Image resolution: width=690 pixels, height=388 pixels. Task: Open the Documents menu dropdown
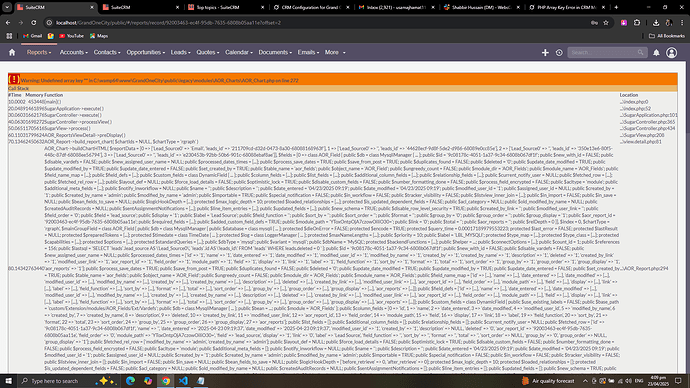point(275,52)
